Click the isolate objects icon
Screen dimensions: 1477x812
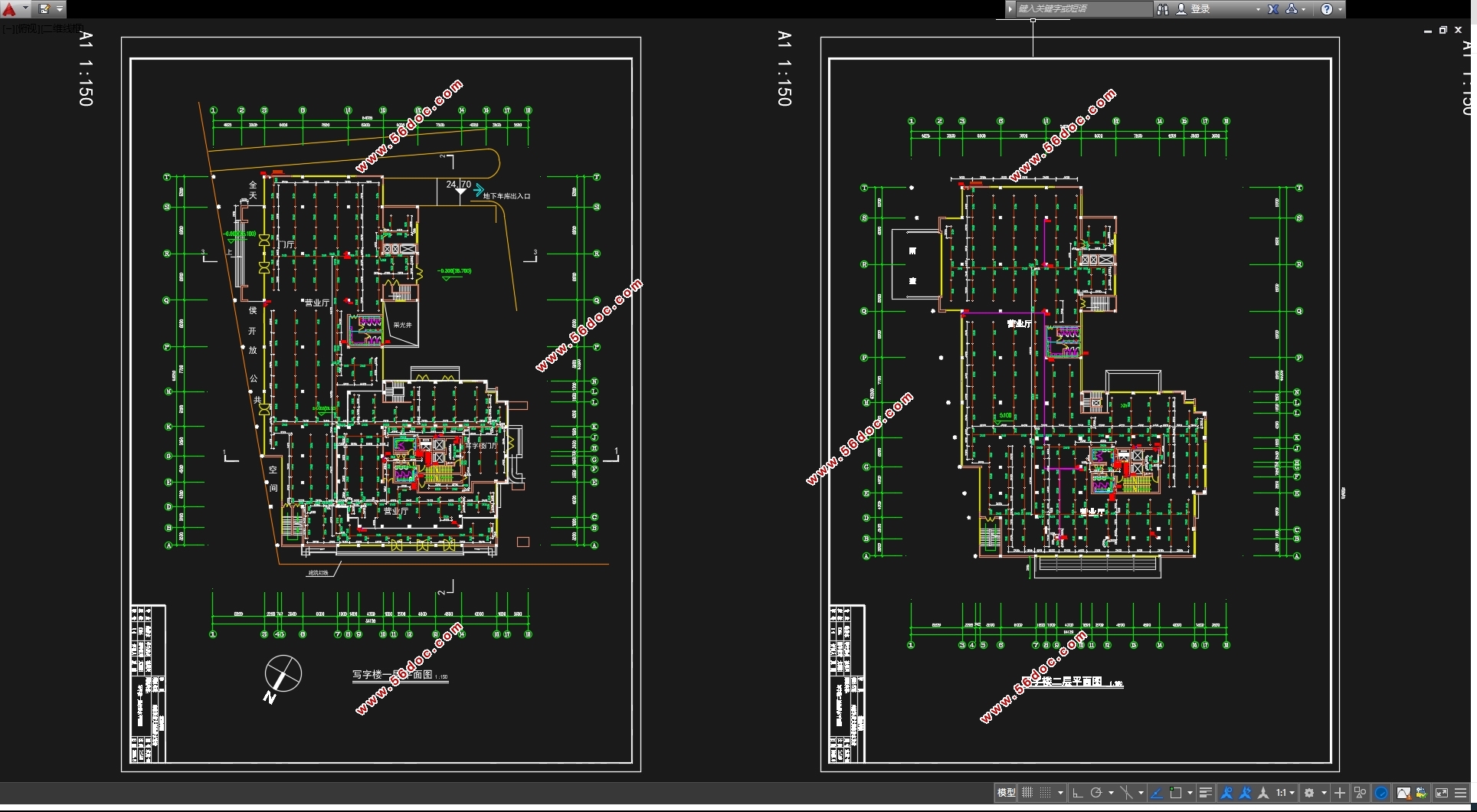pos(1360,793)
